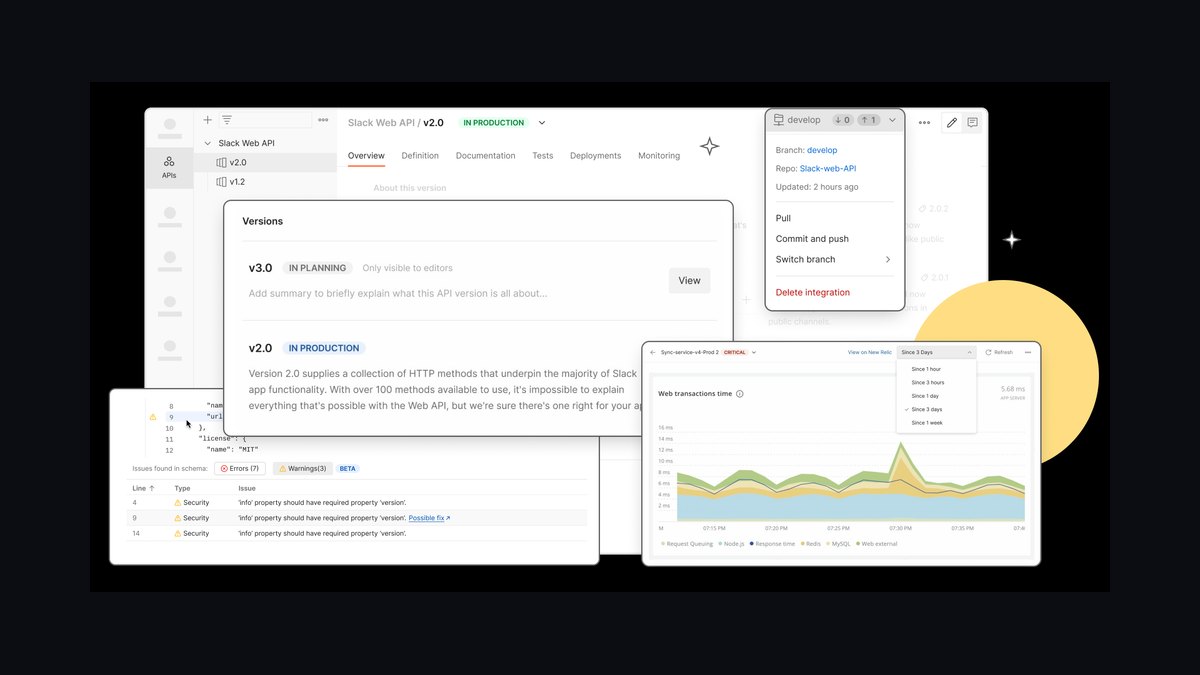
Task: Open the three-dots menu beside the pencil
Action: [x=924, y=123]
